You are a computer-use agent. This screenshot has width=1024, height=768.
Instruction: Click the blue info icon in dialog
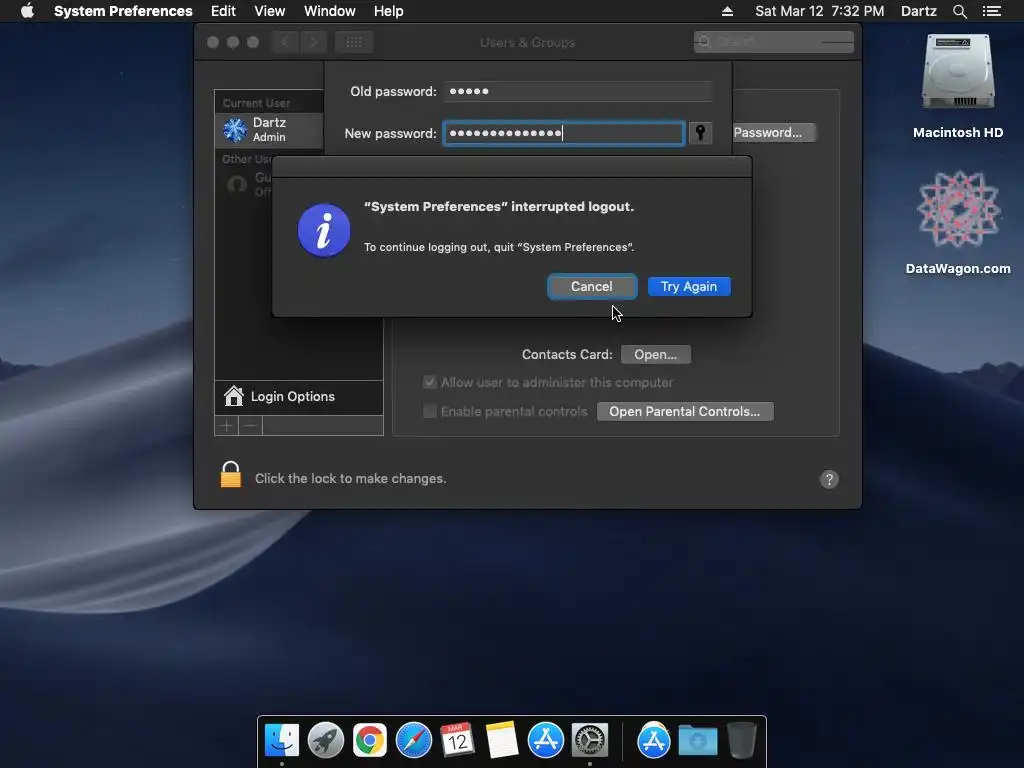pyautogui.click(x=324, y=231)
